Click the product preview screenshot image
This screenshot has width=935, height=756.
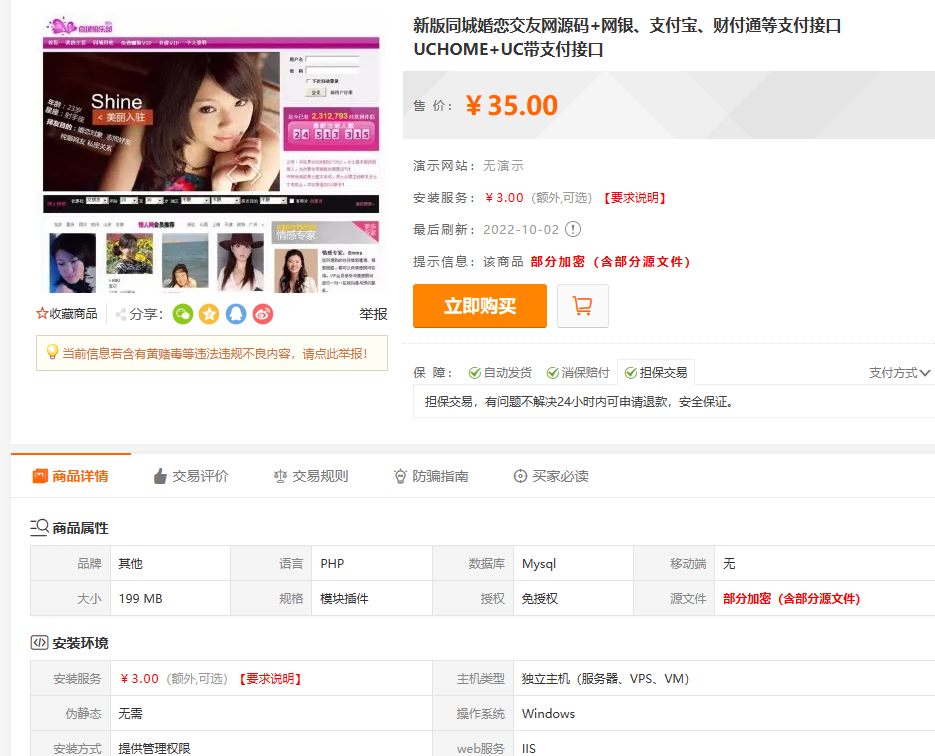tap(211, 154)
